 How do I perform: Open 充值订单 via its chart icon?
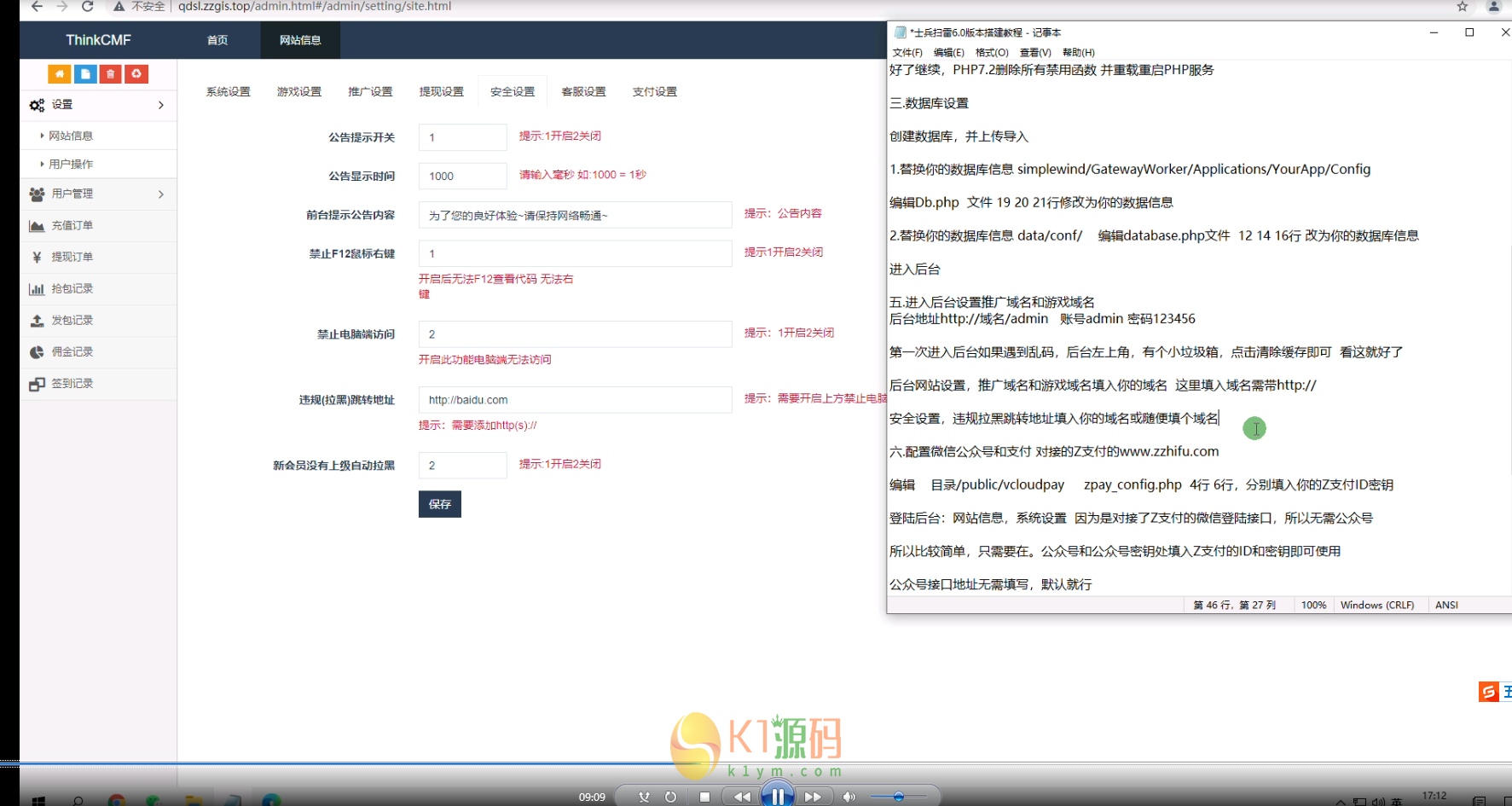click(37, 226)
